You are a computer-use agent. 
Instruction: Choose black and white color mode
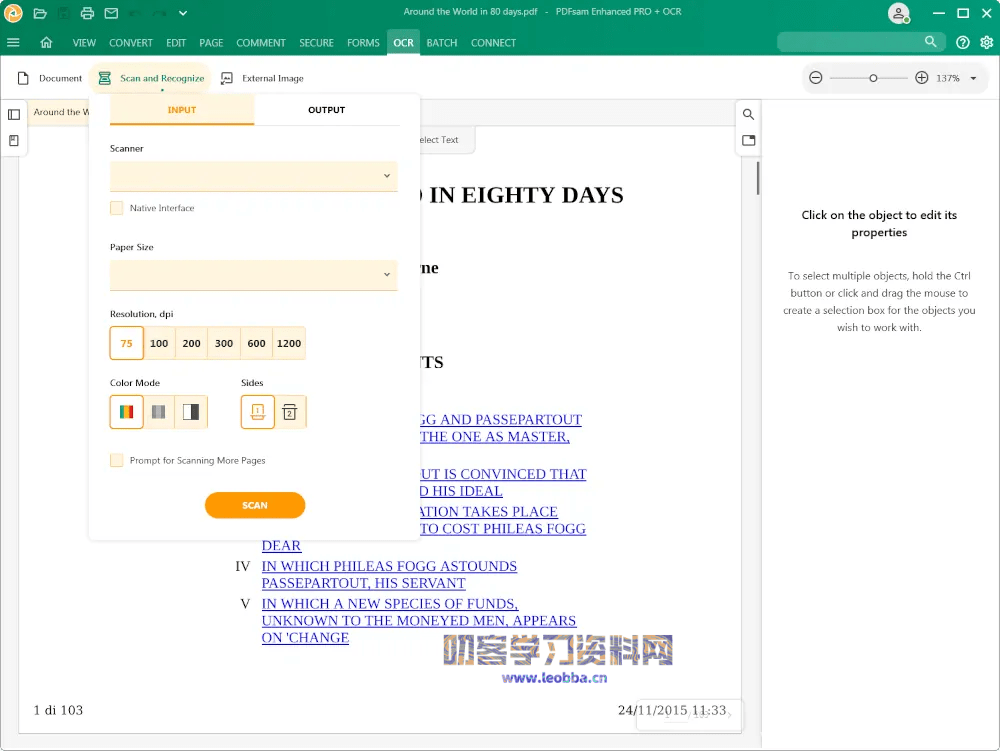pos(191,412)
